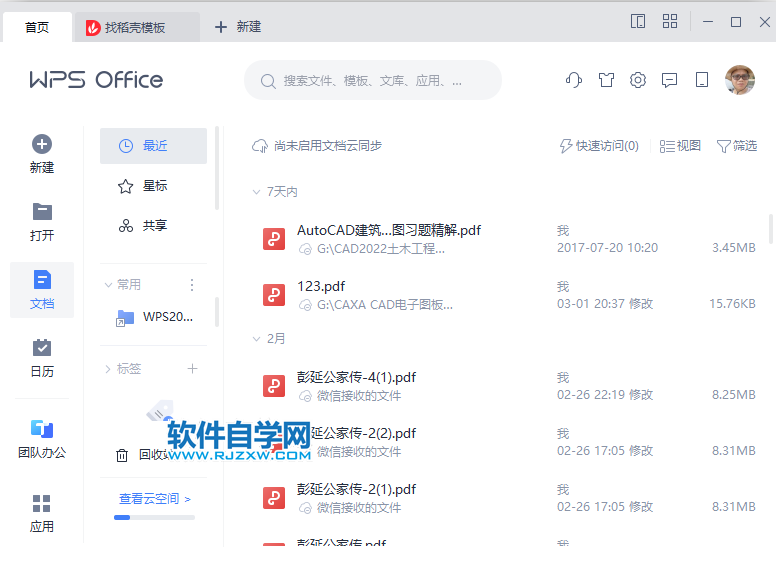
Task: Open the shirt skin icon
Action: click(x=606, y=80)
